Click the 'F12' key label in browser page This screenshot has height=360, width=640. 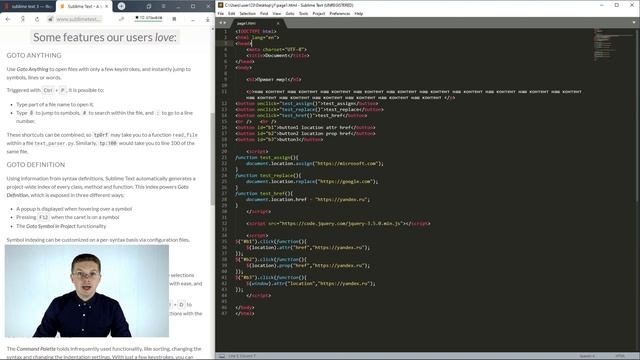click(x=43, y=218)
